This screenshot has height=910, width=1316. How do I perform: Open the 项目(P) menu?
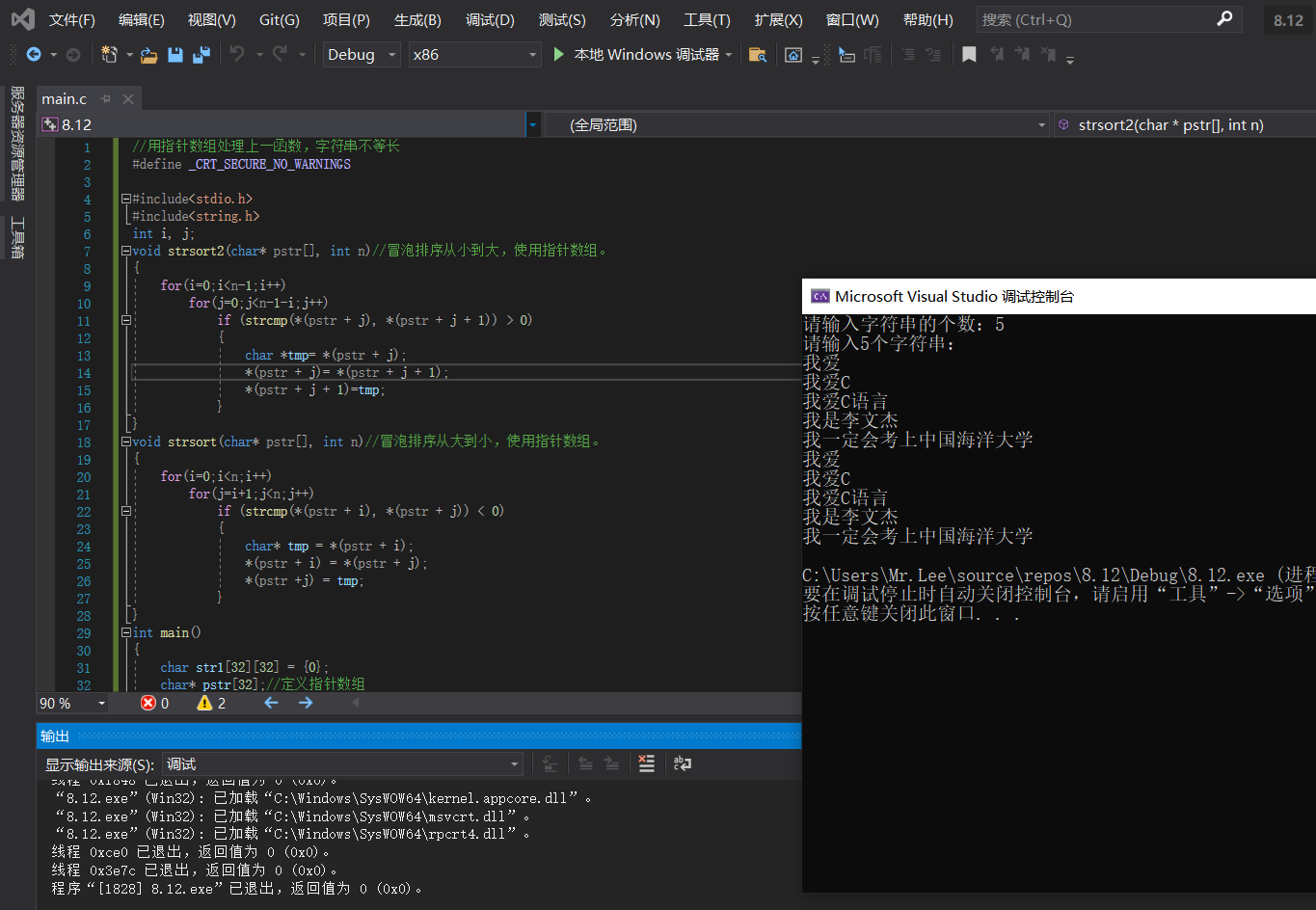click(x=346, y=19)
